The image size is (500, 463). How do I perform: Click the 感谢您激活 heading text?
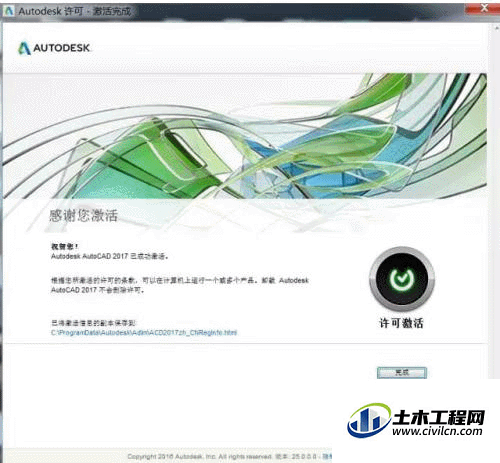pos(83,215)
